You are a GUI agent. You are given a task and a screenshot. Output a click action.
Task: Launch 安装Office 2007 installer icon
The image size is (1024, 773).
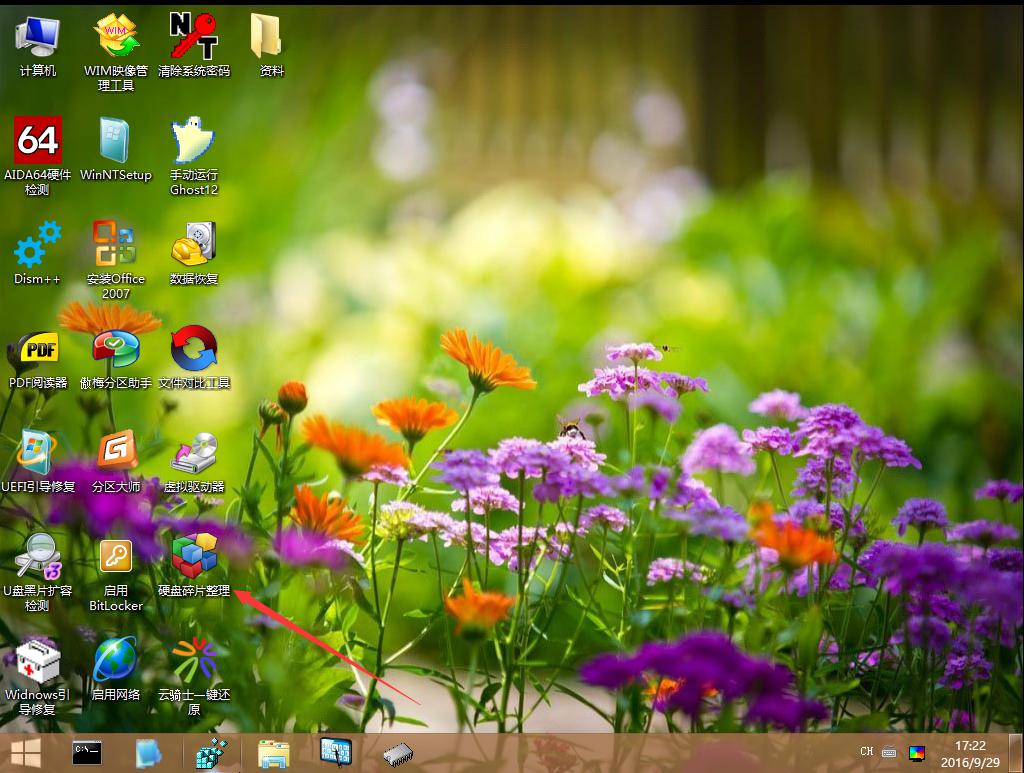[115, 245]
